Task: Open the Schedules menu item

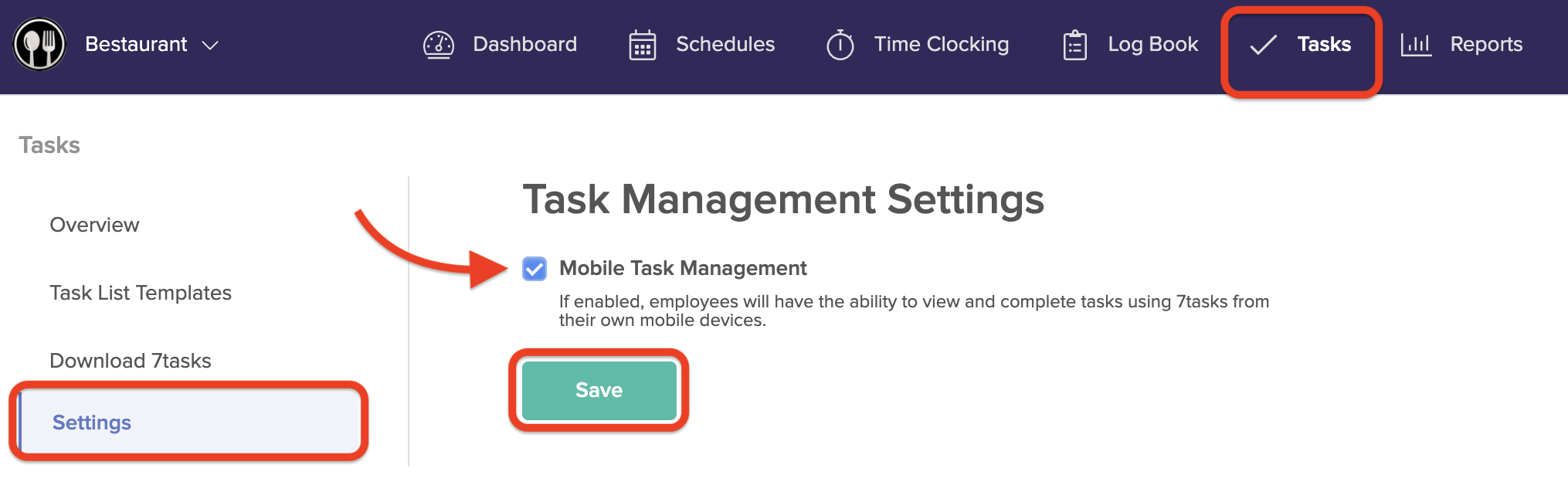Action: coord(725,45)
